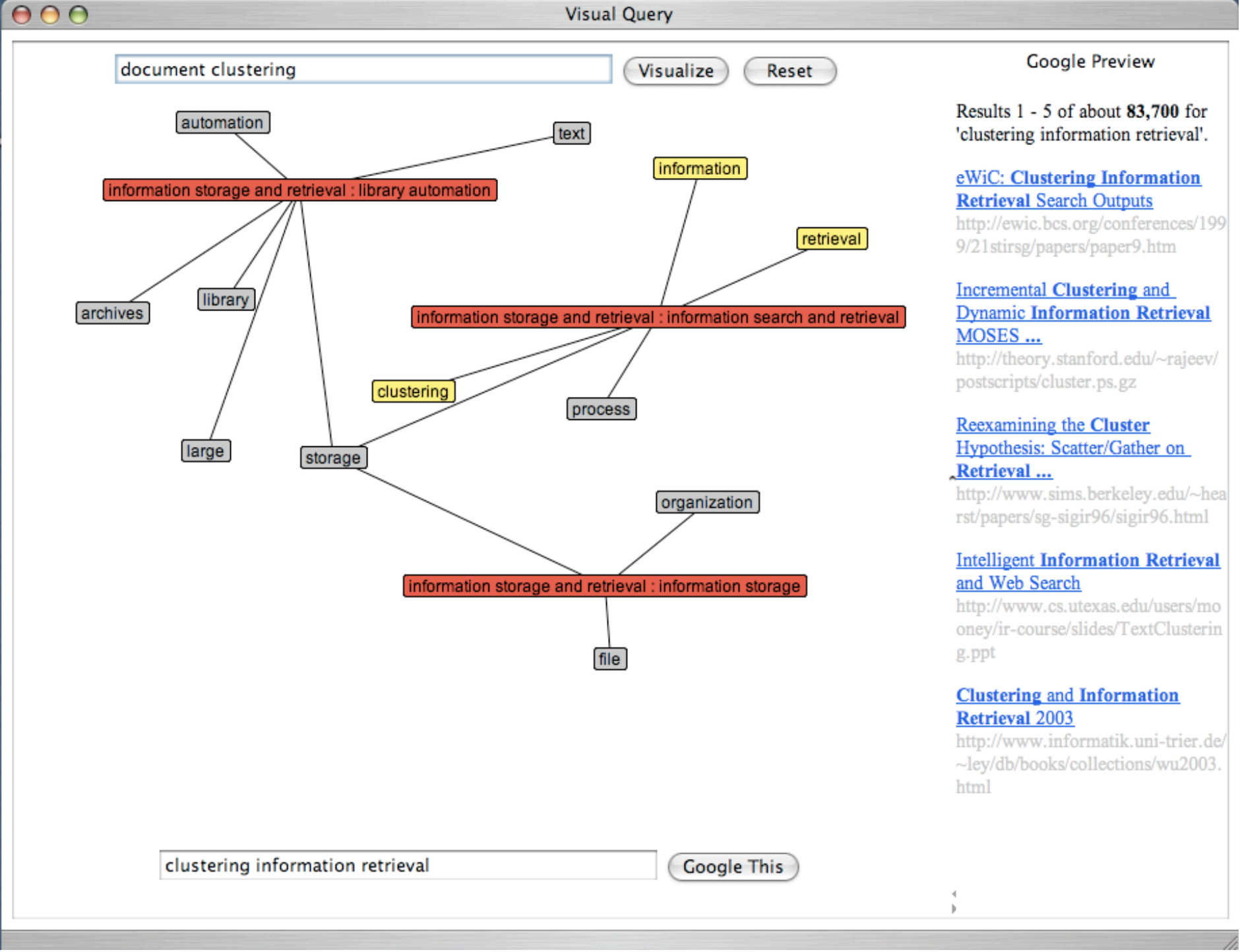
Task: Select the storage node
Action: click(333, 458)
